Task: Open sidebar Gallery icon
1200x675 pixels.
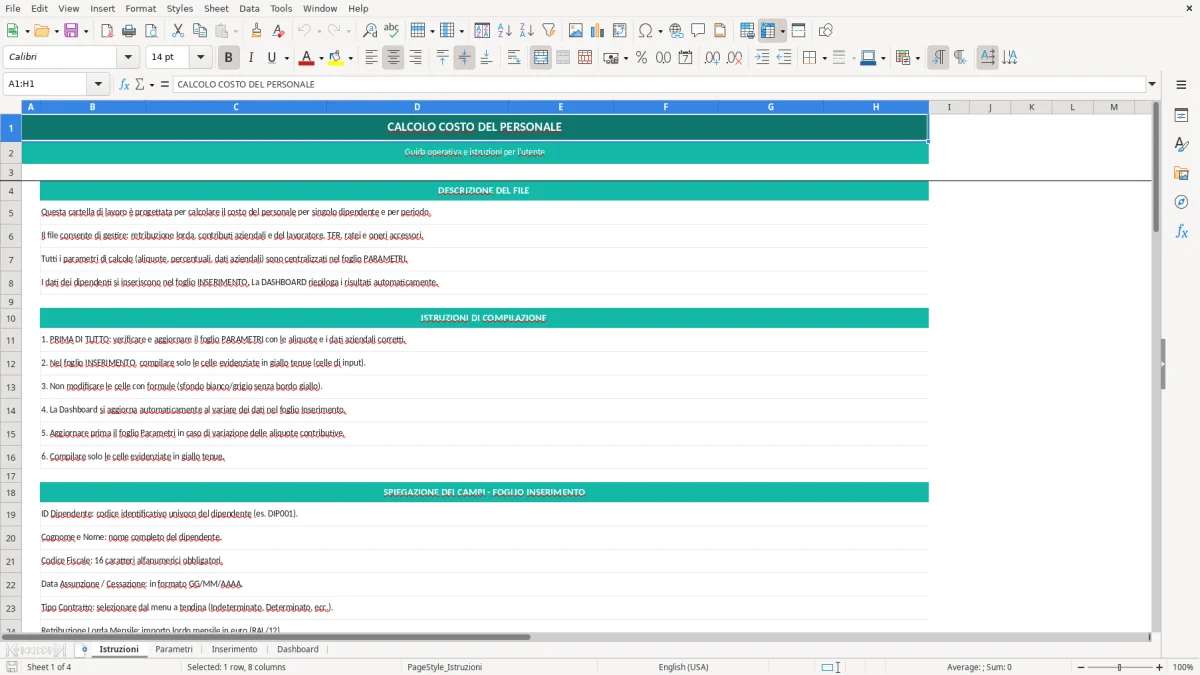Action: coord(1181,174)
